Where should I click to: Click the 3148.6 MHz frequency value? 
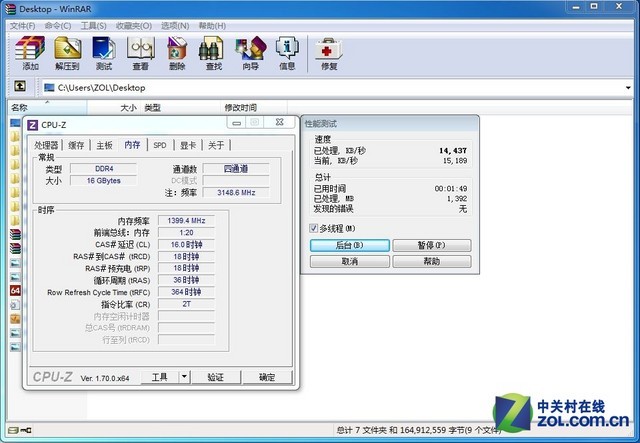click(236, 192)
